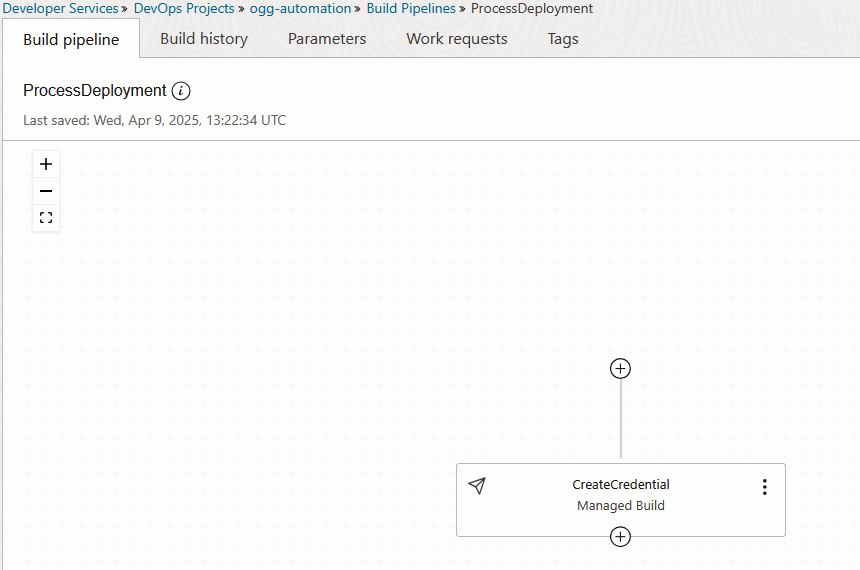
Task: Go to ogg-automation project breadcrumb
Action: [300, 8]
